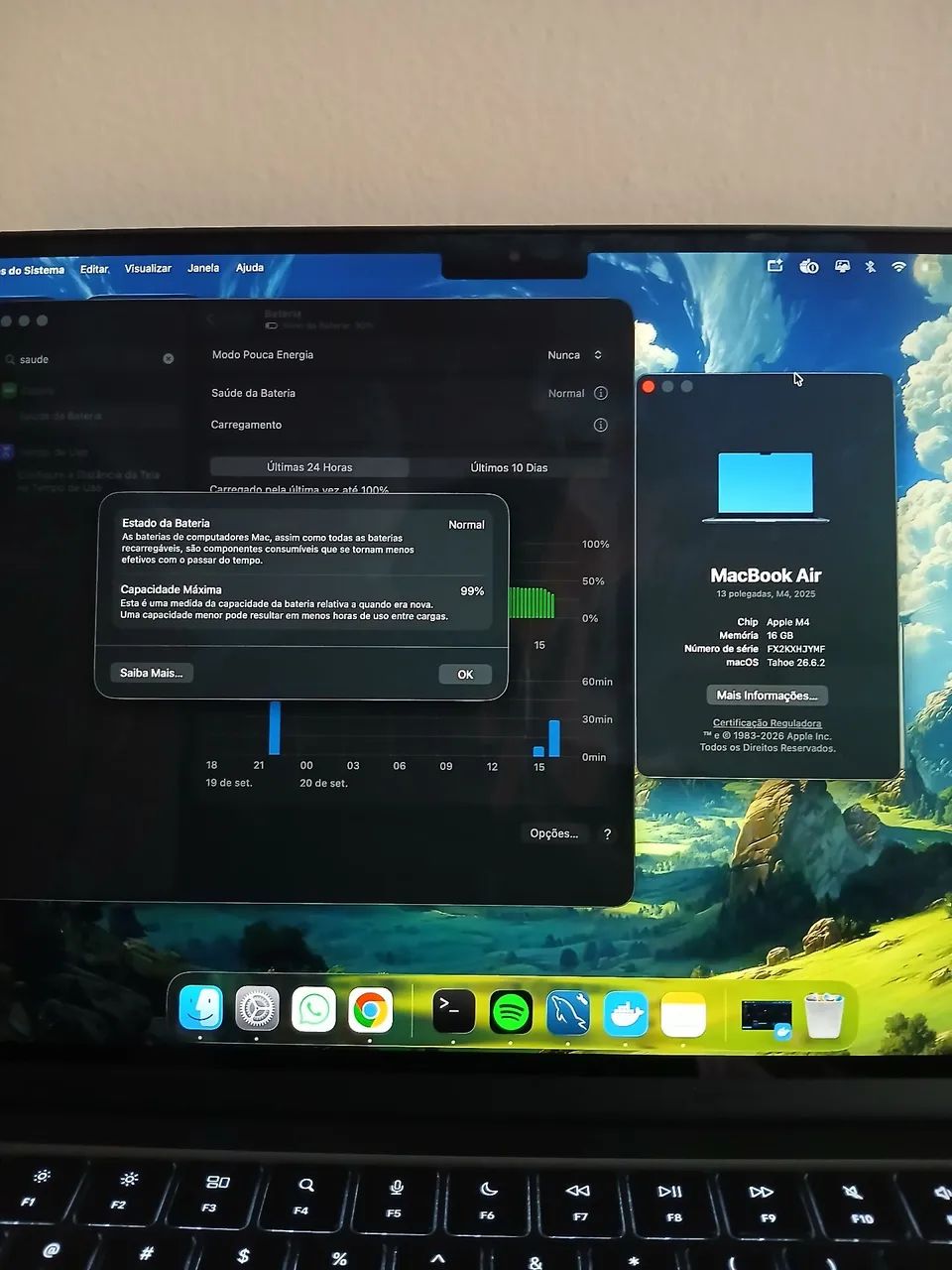The width and height of the screenshot is (952, 1270).
Task: Open the Visualizar menu
Action: pos(148,268)
